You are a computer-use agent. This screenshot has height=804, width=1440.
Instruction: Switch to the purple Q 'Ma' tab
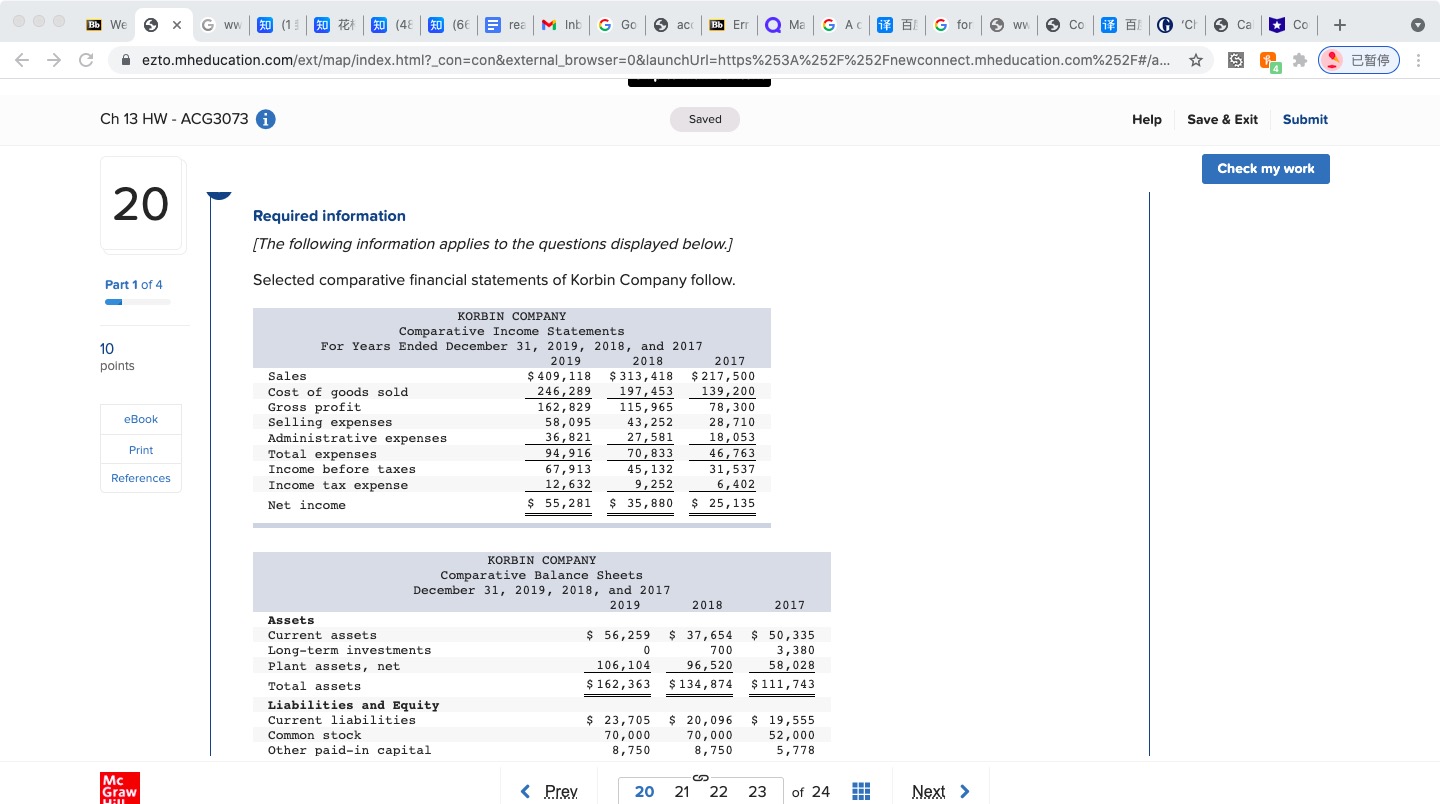pos(785,24)
